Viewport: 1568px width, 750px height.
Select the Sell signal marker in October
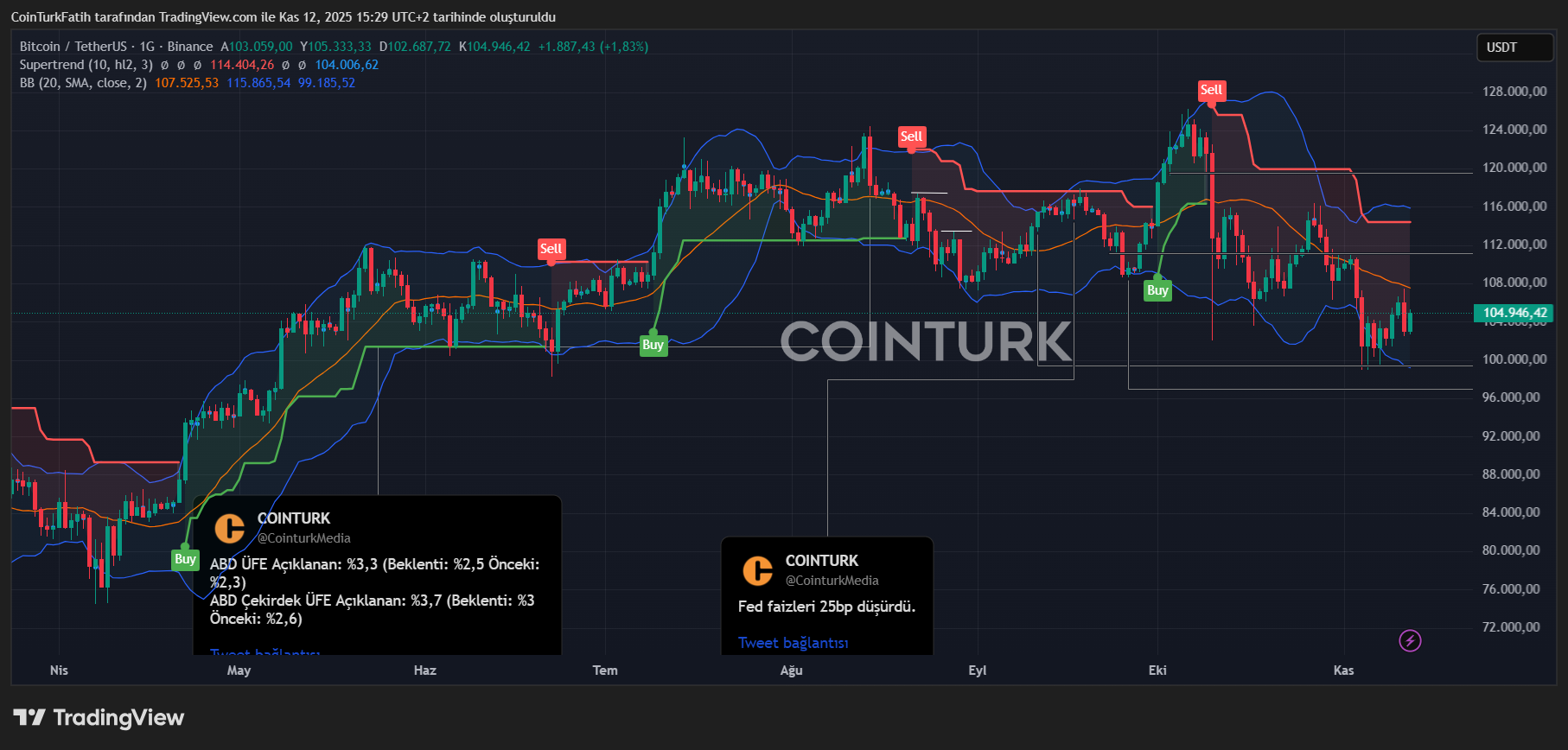pos(1211,90)
